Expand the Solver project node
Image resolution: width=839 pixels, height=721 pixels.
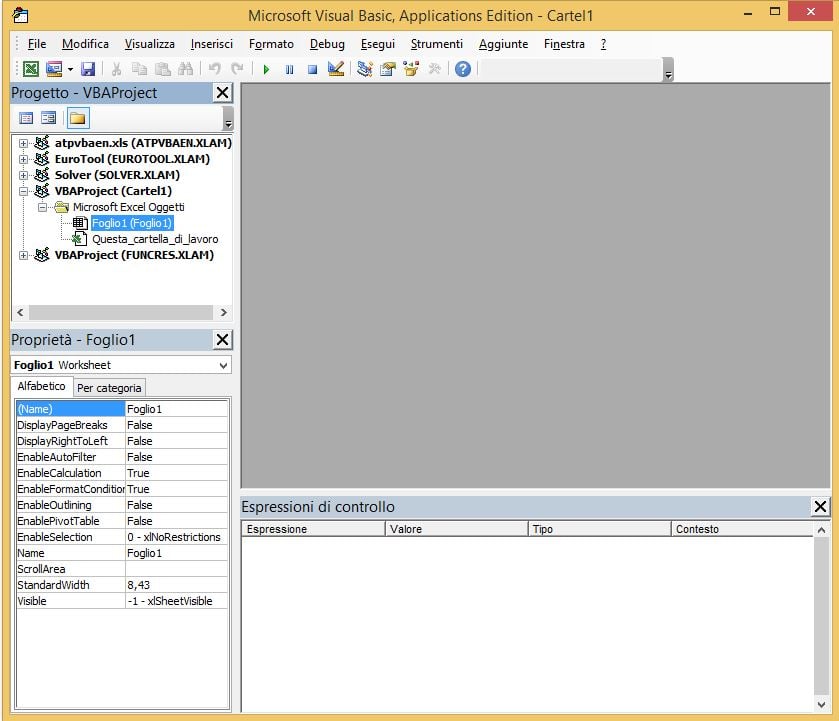coord(23,176)
